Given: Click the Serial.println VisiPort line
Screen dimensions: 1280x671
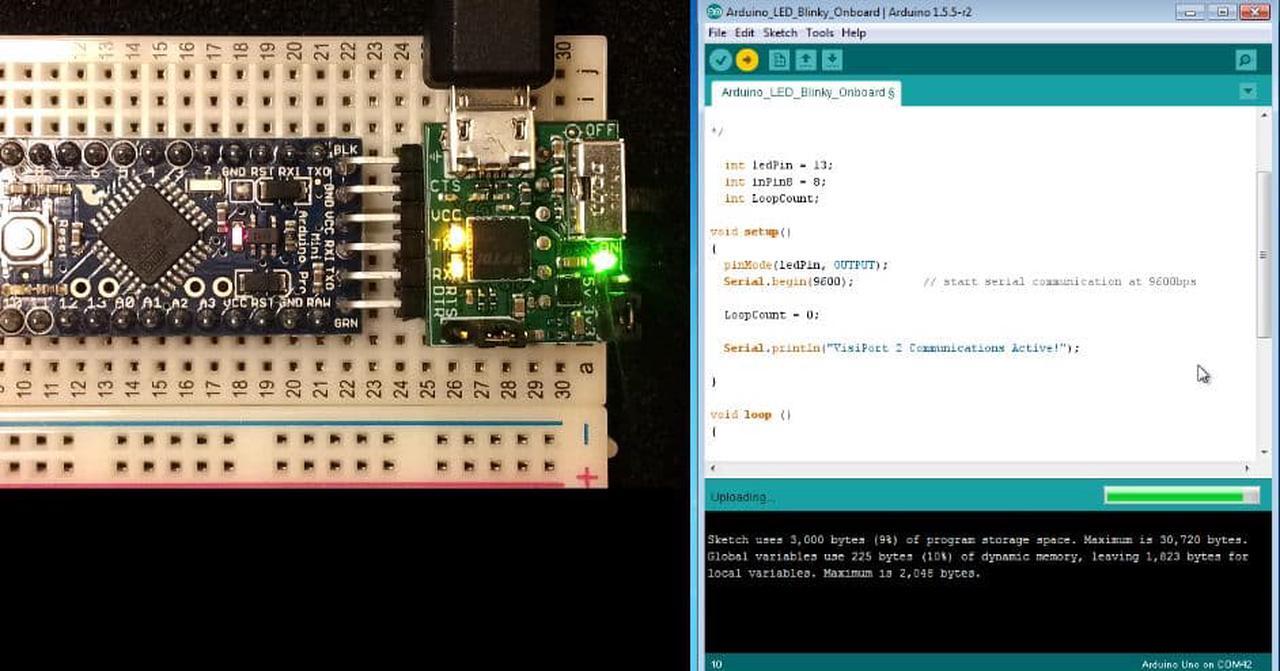Looking at the screenshot, I should pyautogui.click(x=902, y=348).
